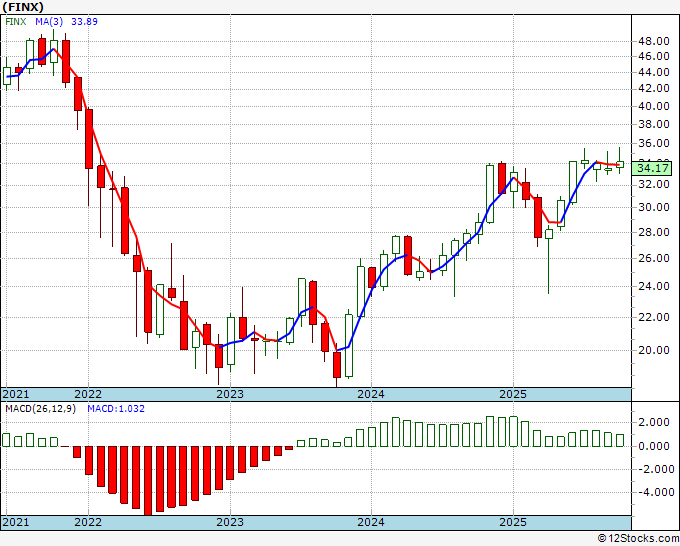Click the MACD(26,12,9) indicator label
The width and height of the screenshot is (680, 546).
coord(41,409)
